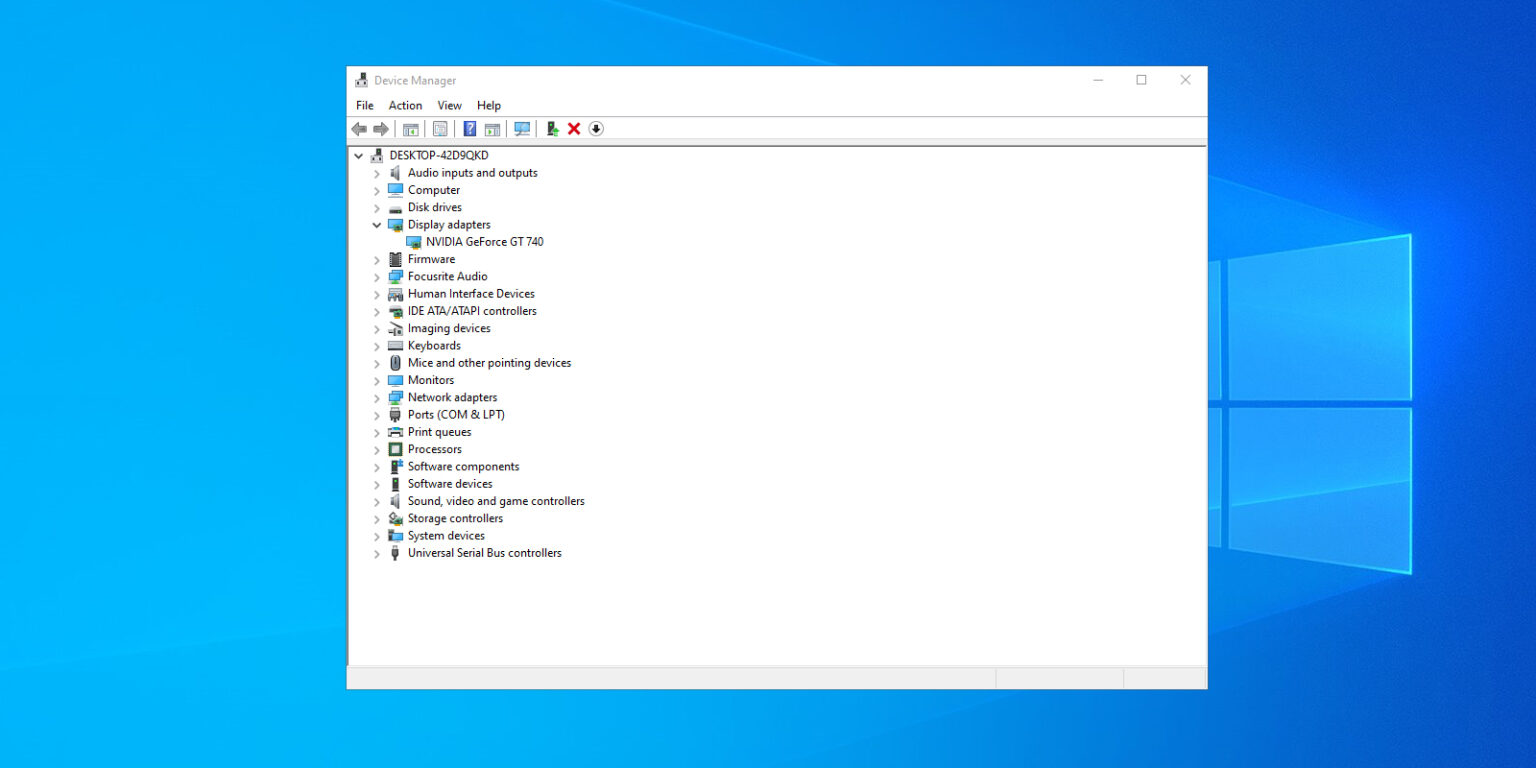This screenshot has width=1536, height=768.
Task: Click the Update device driver icon
Action: pyautogui.click(x=551, y=129)
